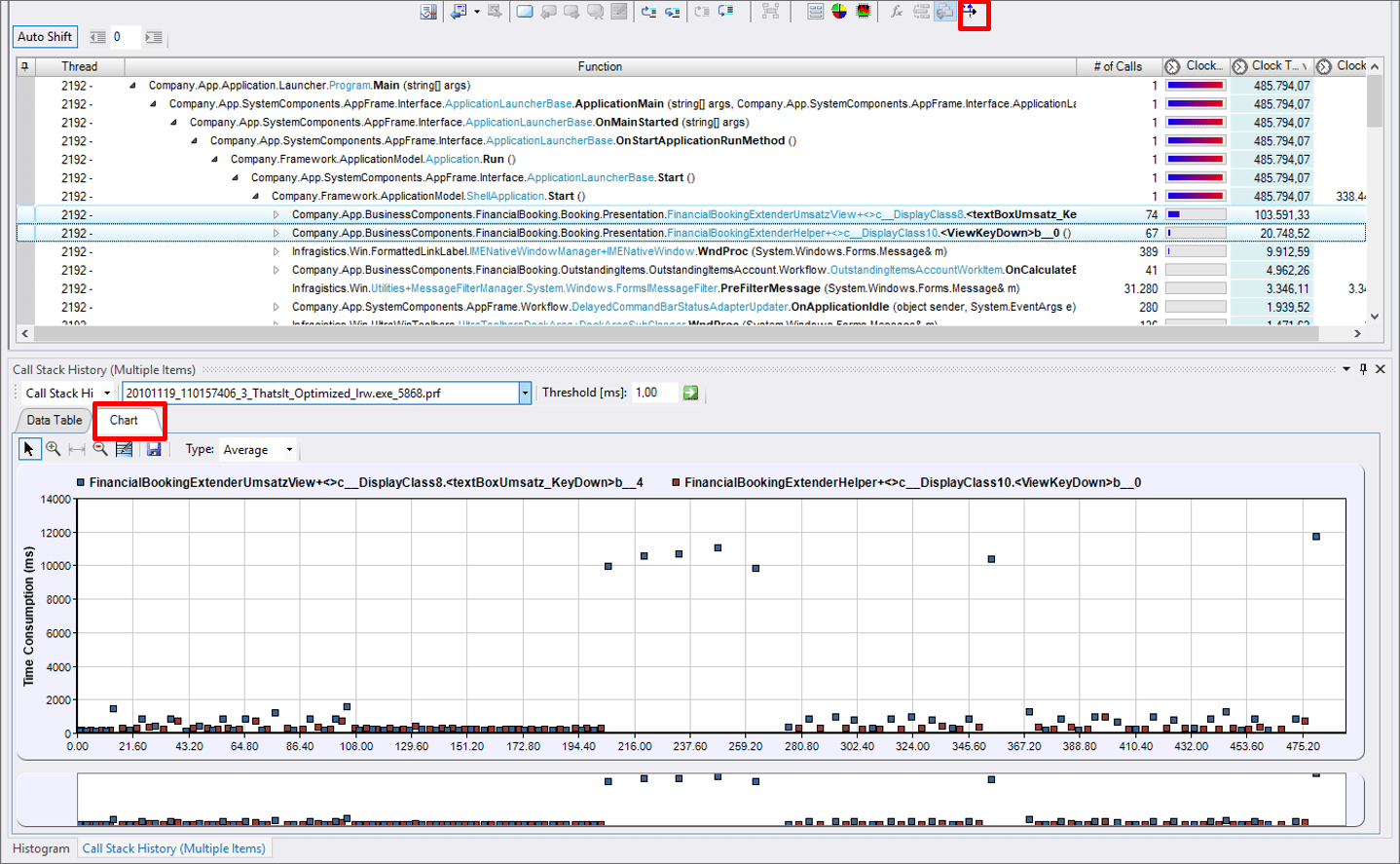Activate the zoom-in magnifier above the chart
Screen dimensions: 1400x864
pyautogui.click(x=52, y=448)
